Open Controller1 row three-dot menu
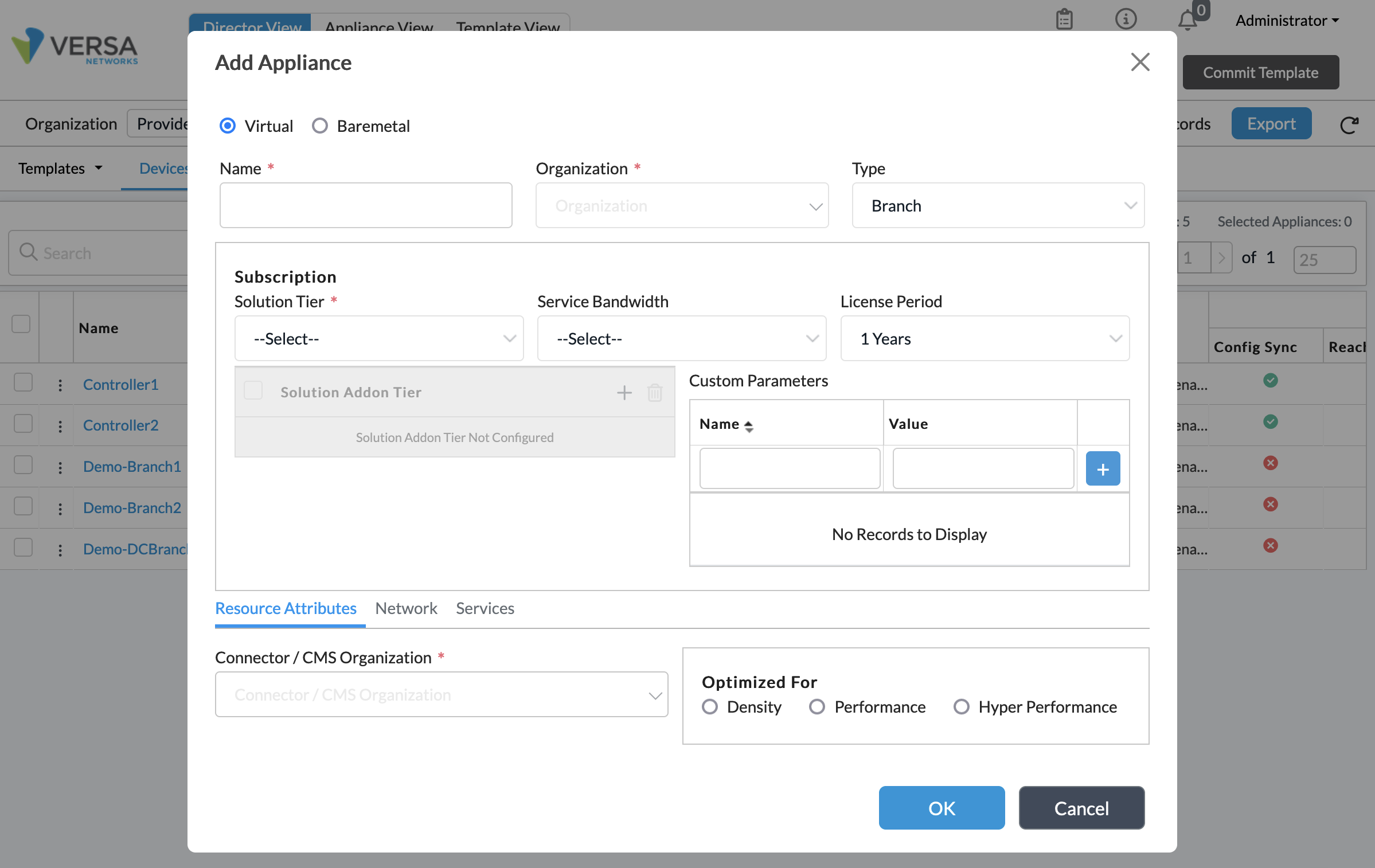The height and width of the screenshot is (868, 1375). [x=60, y=385]
